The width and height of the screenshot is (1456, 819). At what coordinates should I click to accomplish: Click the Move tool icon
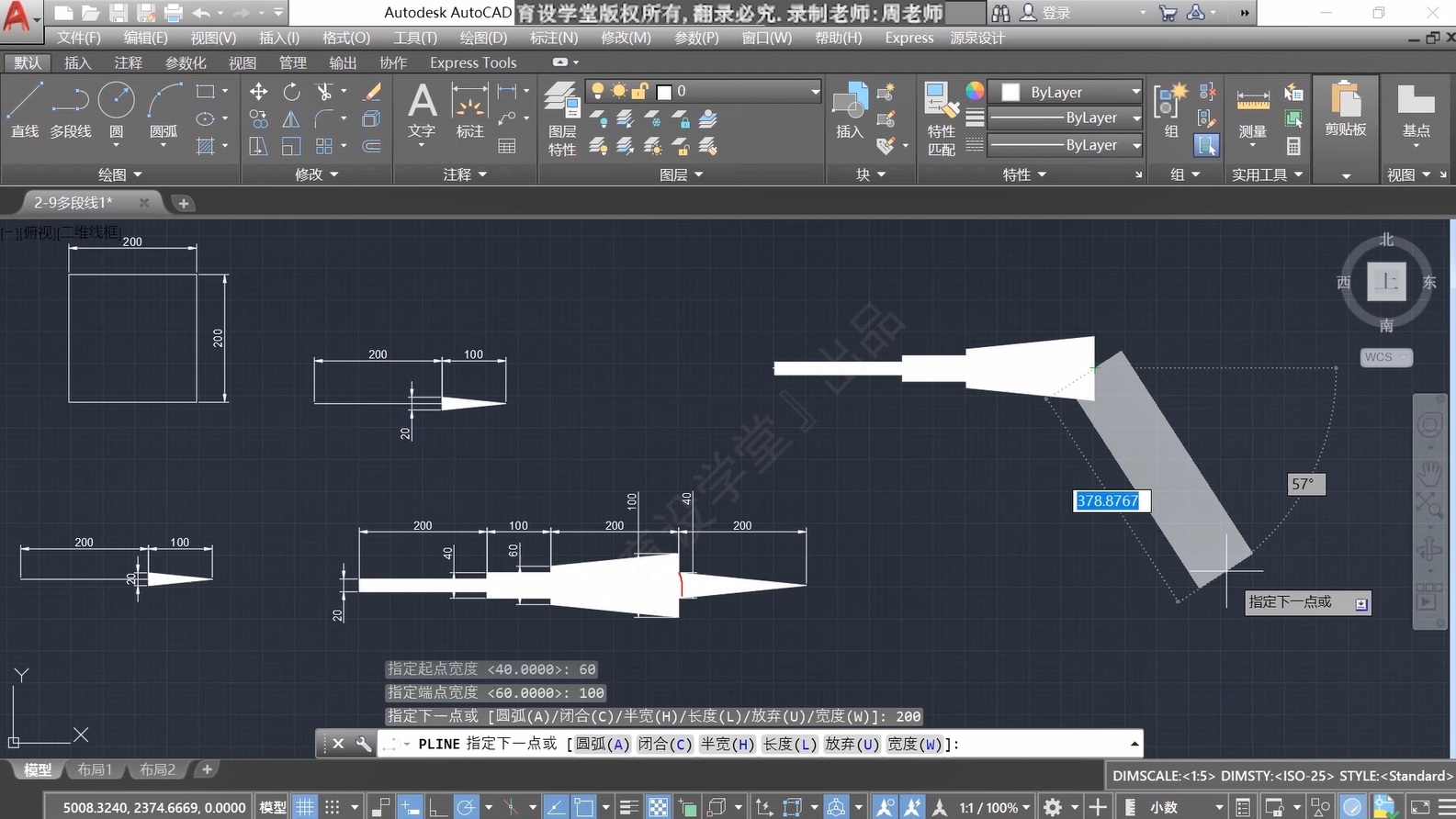pos(259,92)
